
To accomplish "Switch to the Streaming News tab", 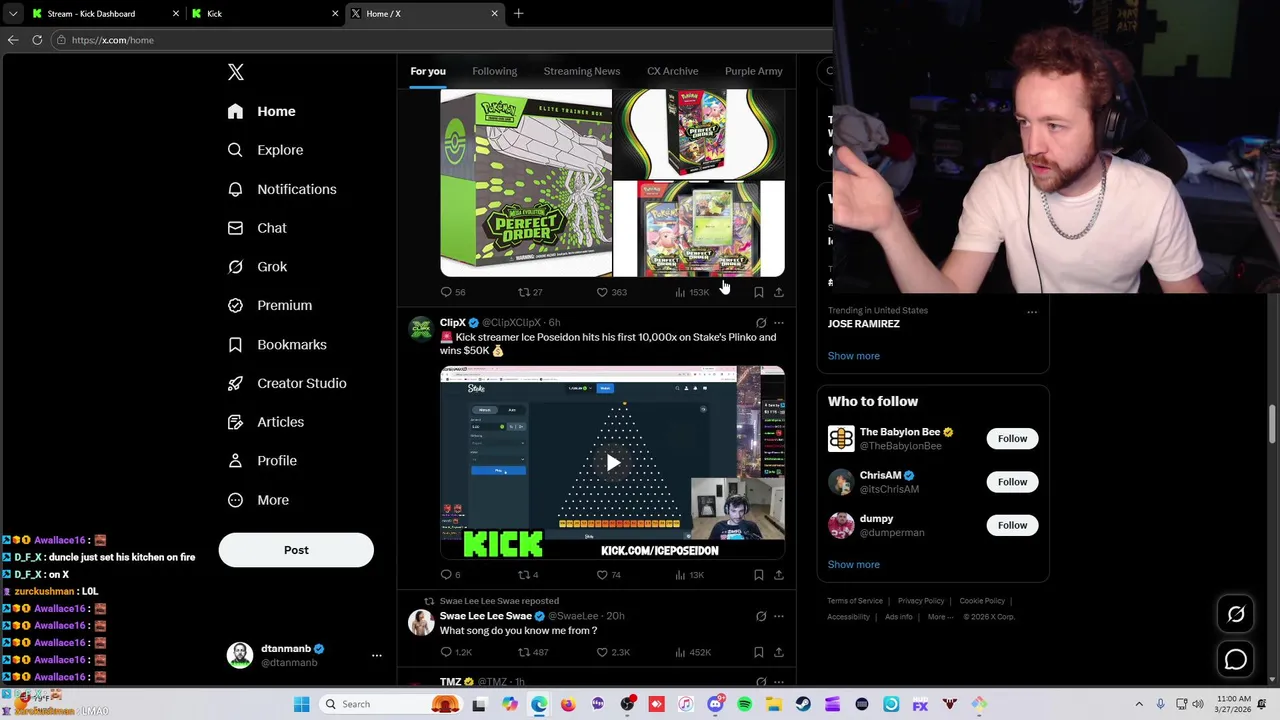I will tap(582, 71).
